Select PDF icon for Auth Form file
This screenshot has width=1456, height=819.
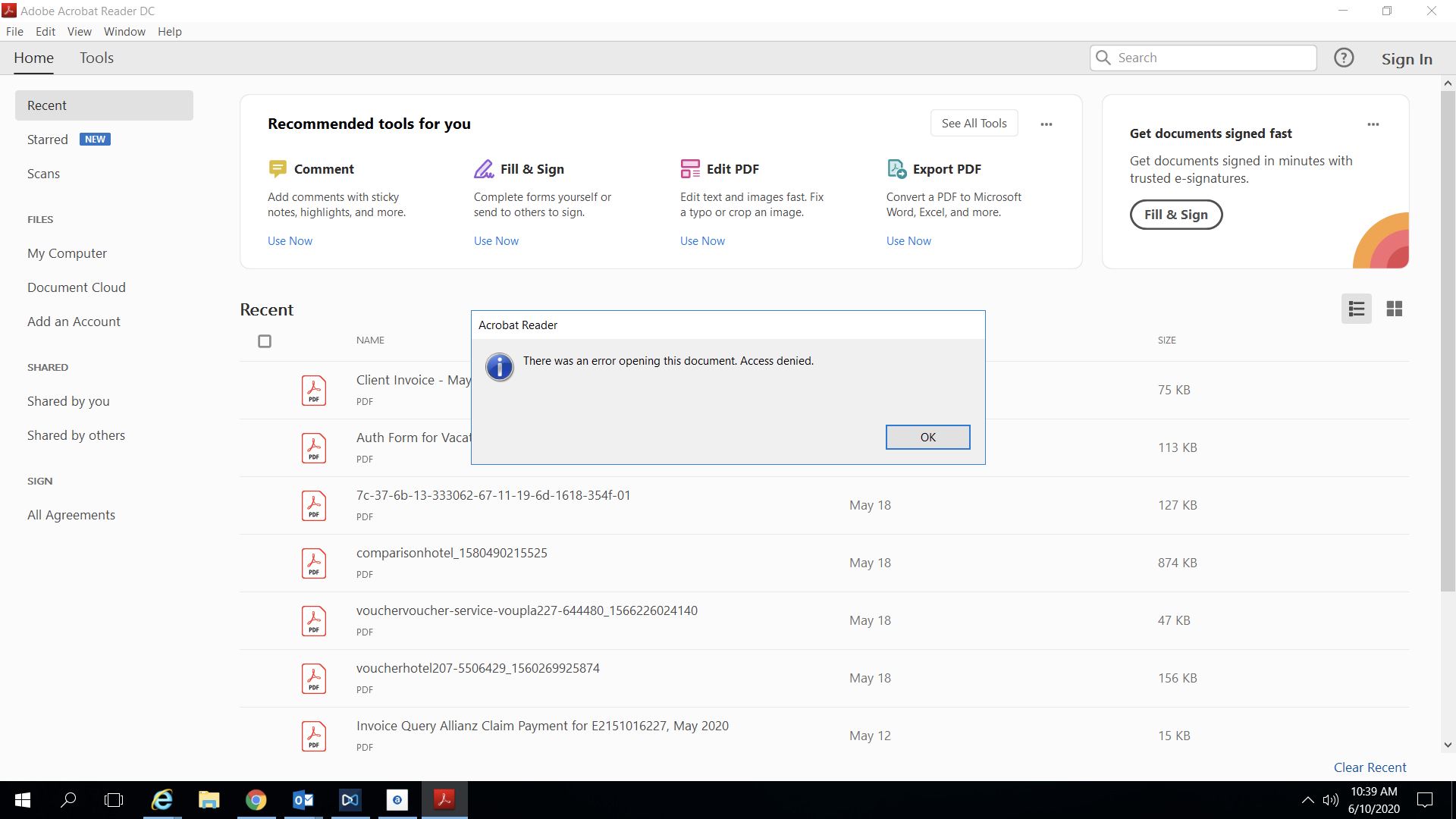(314, 448)
